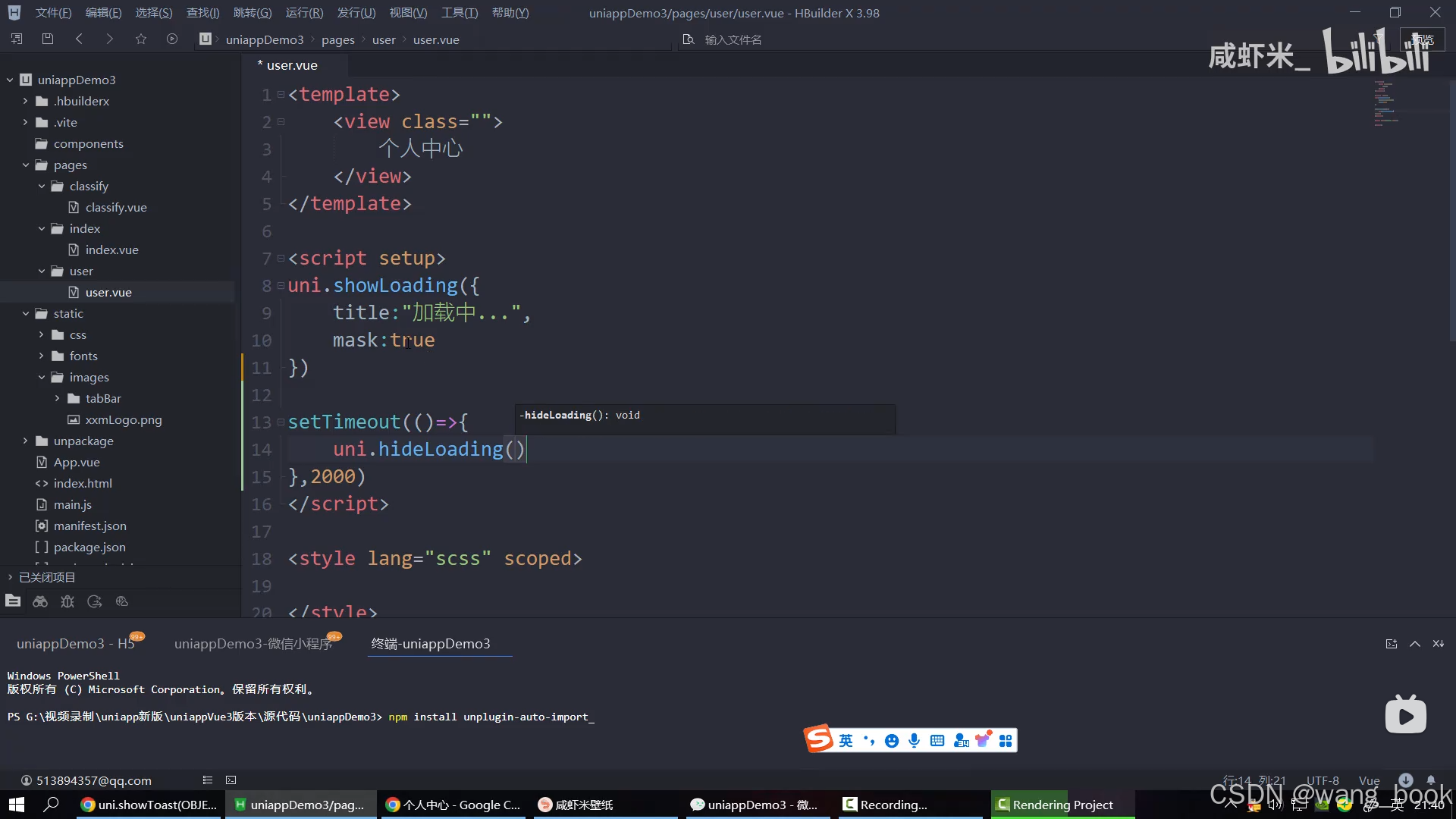This screenshot has height=819, width=1456.
Task: Open the browser preview icon in sidebar footer
Action: pyautogui.click(x=122, y=601)
